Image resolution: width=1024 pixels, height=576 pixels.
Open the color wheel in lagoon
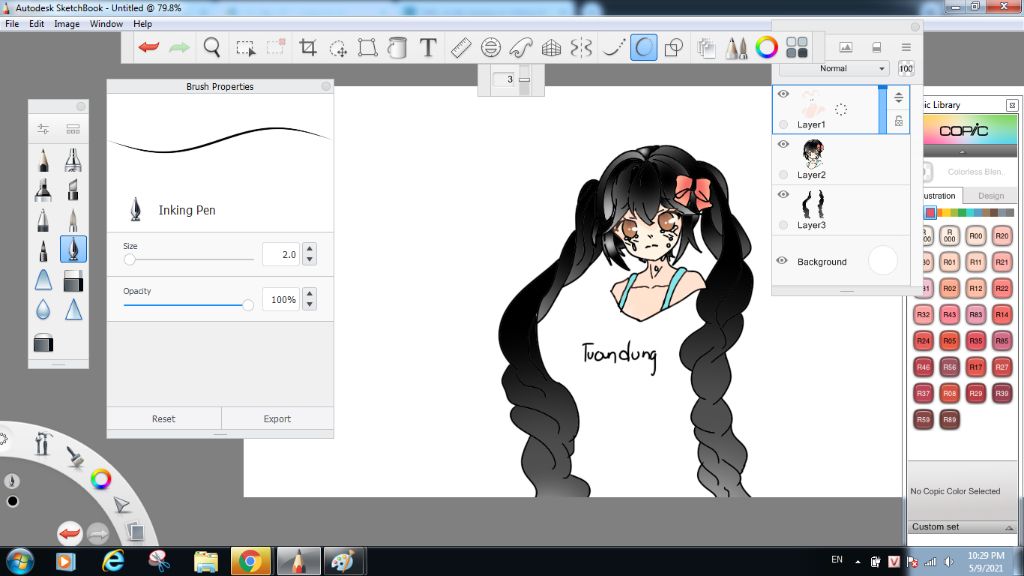tap(101, 479)
